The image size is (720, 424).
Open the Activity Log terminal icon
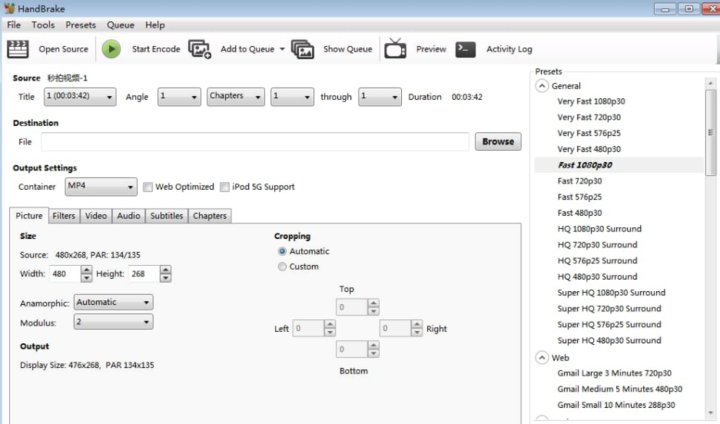[465, 49]
